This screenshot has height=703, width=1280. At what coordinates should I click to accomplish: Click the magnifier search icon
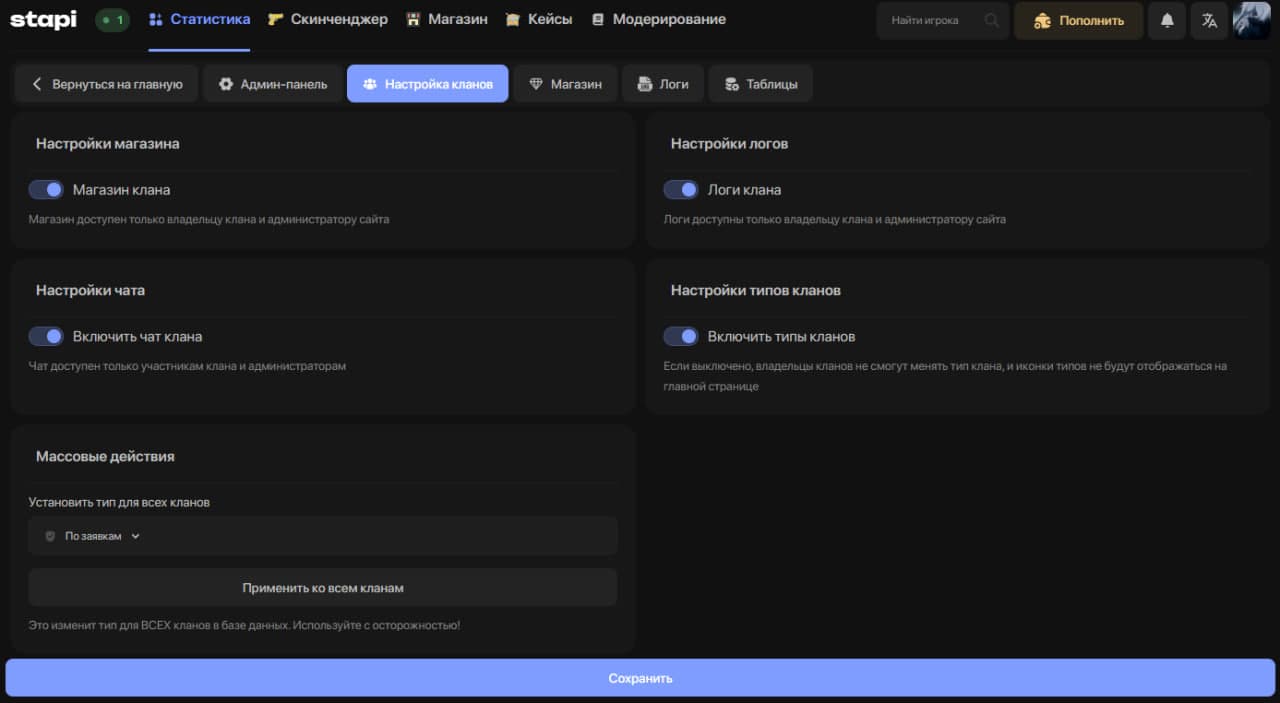tap(991, 20)
